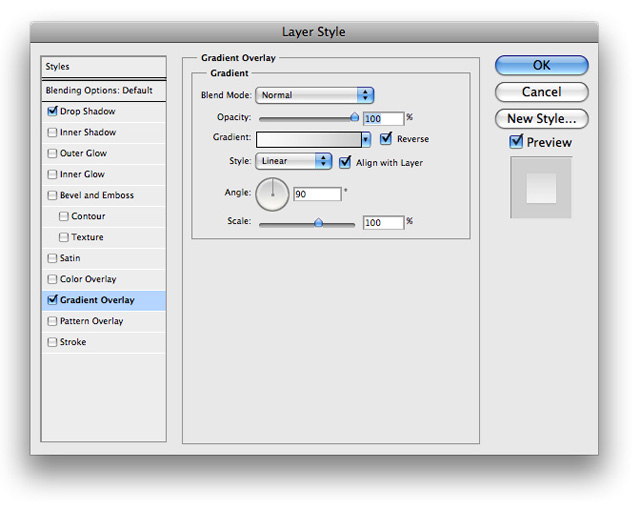Select the Drop Shadow label
This screenshot has height=510, width=640.
[x=87, y=111]
